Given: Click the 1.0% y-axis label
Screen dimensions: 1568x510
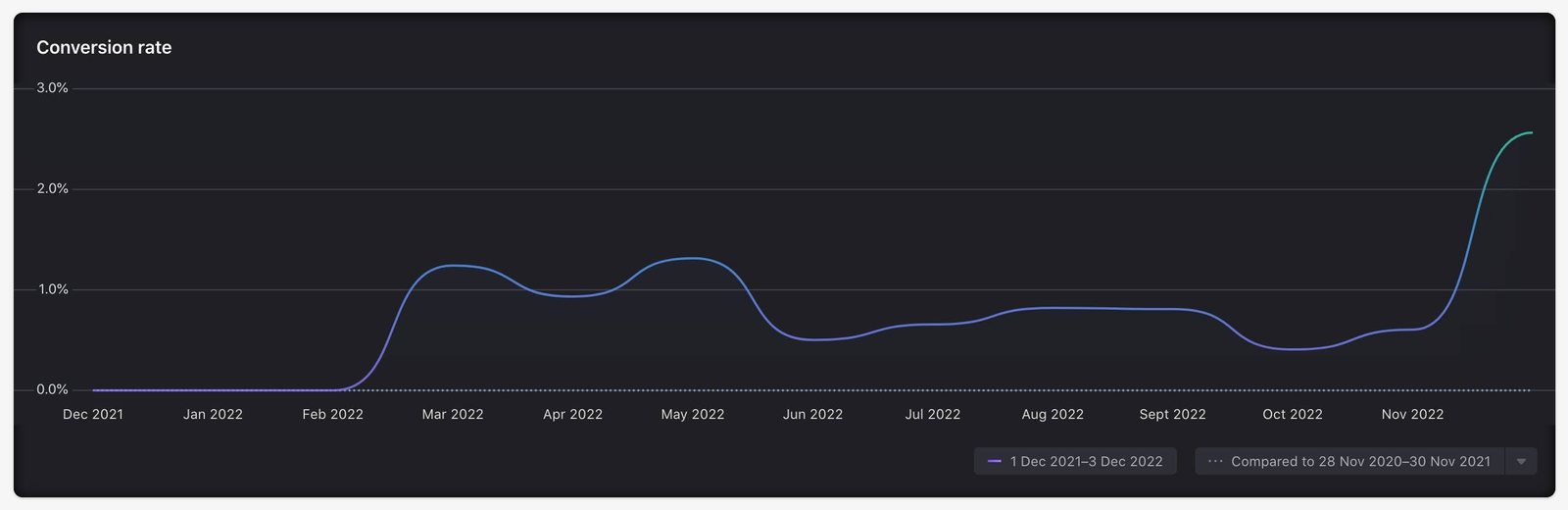Looking at the screenshot, I should point(53,289).
